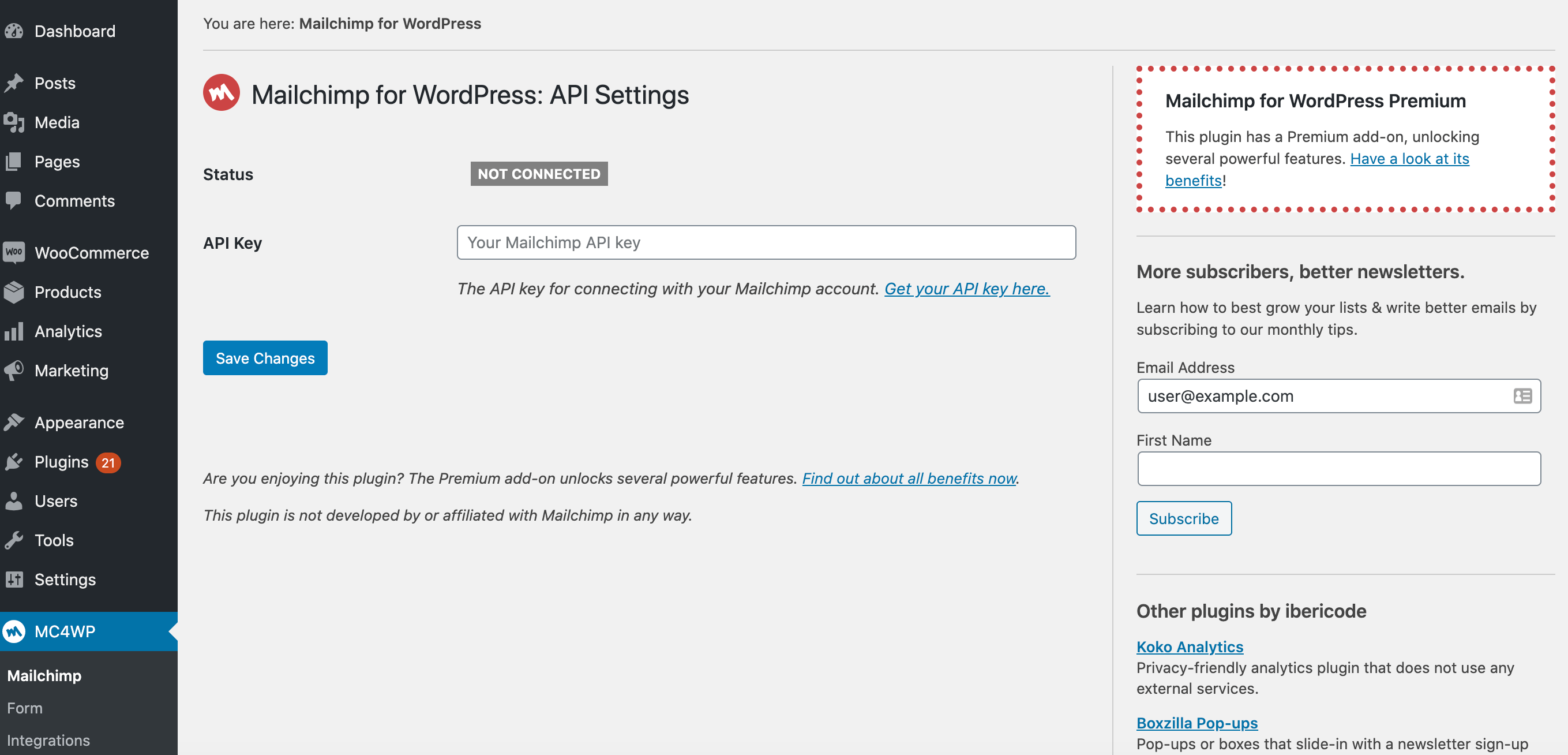Click Save Changes button
Screen dimensions: 1568x755
[x=264, y=357]
